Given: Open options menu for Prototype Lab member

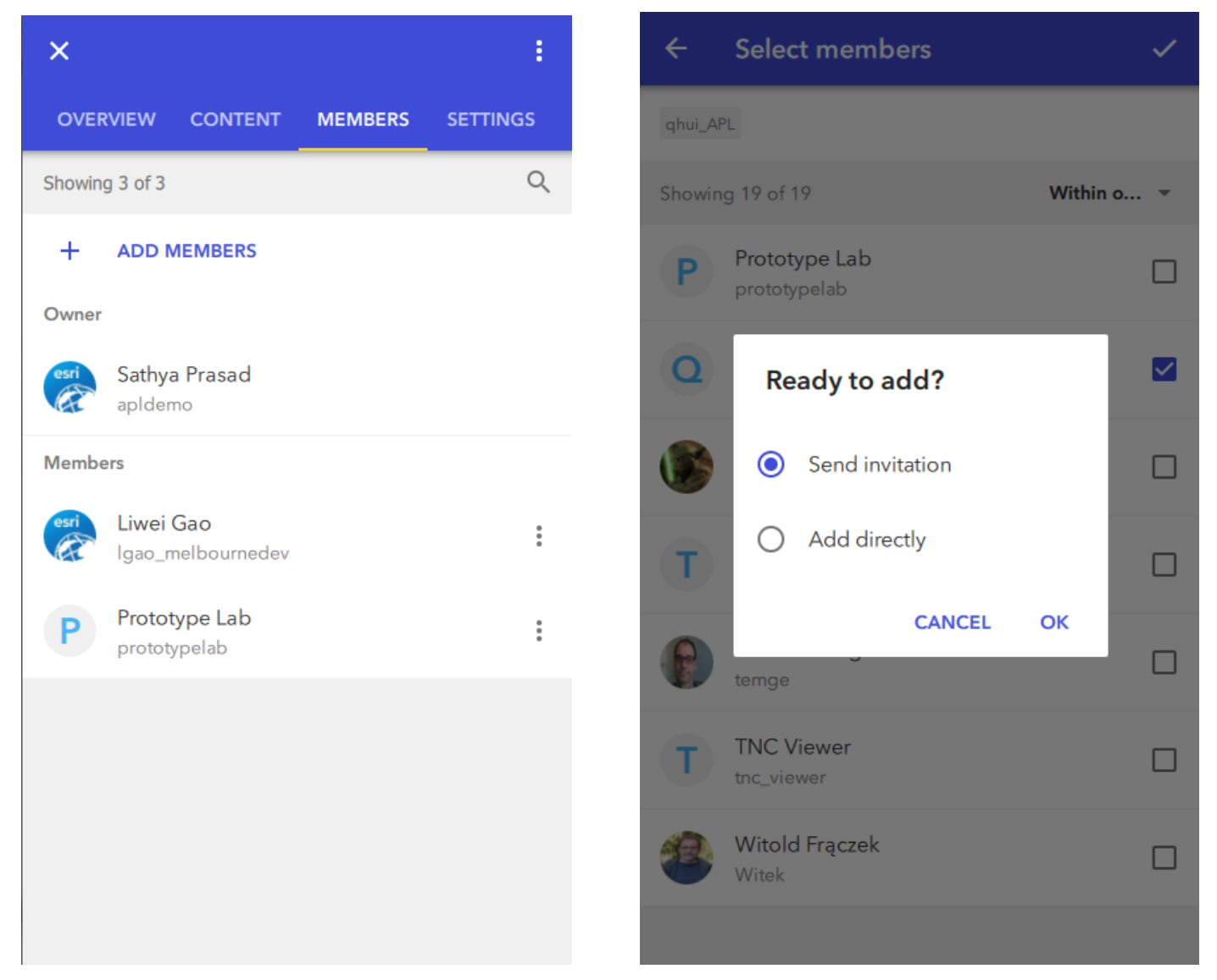Looking at the screenshot, I should [539, 631].
